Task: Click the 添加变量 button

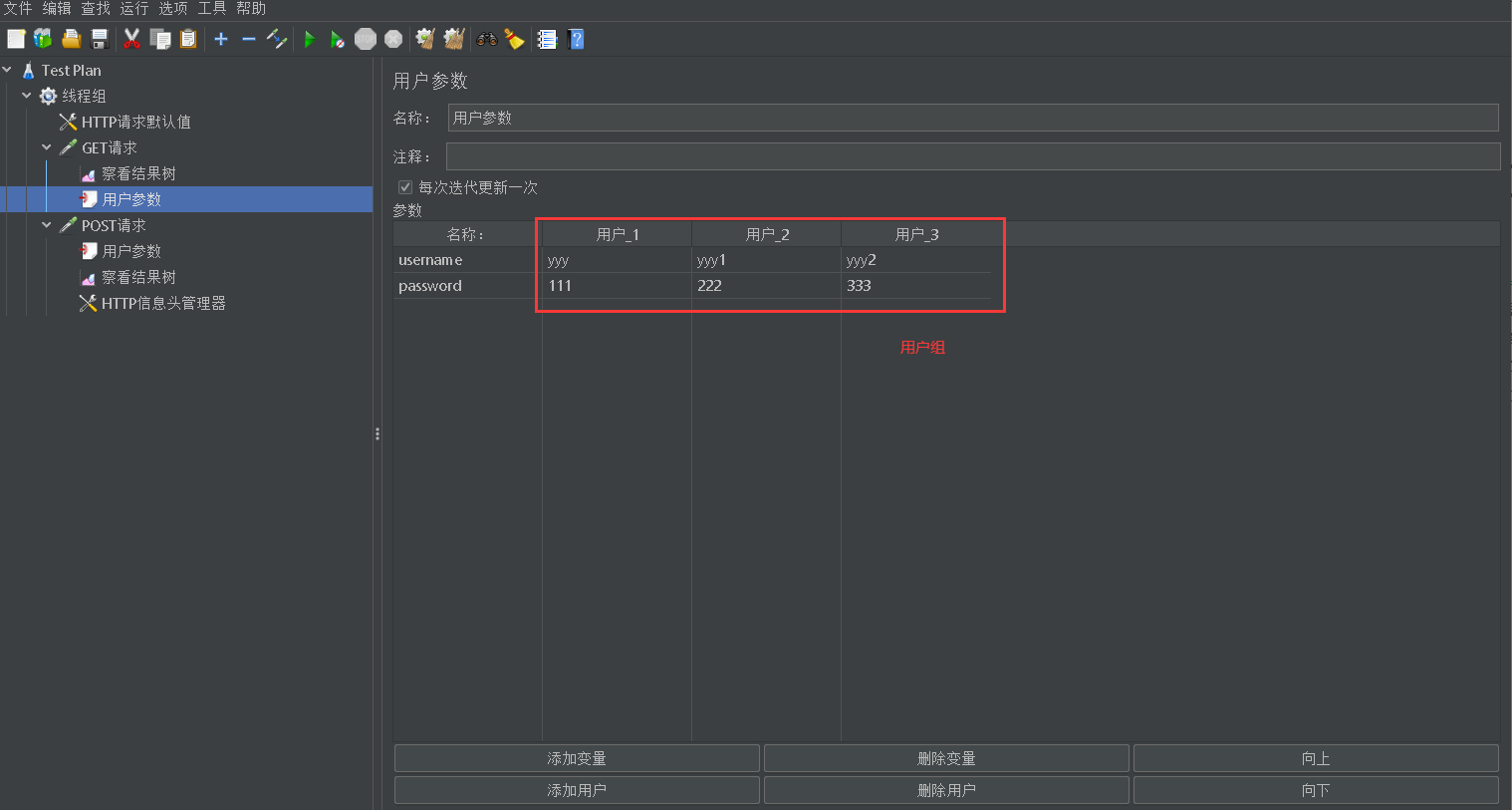Action: (577, 758)
